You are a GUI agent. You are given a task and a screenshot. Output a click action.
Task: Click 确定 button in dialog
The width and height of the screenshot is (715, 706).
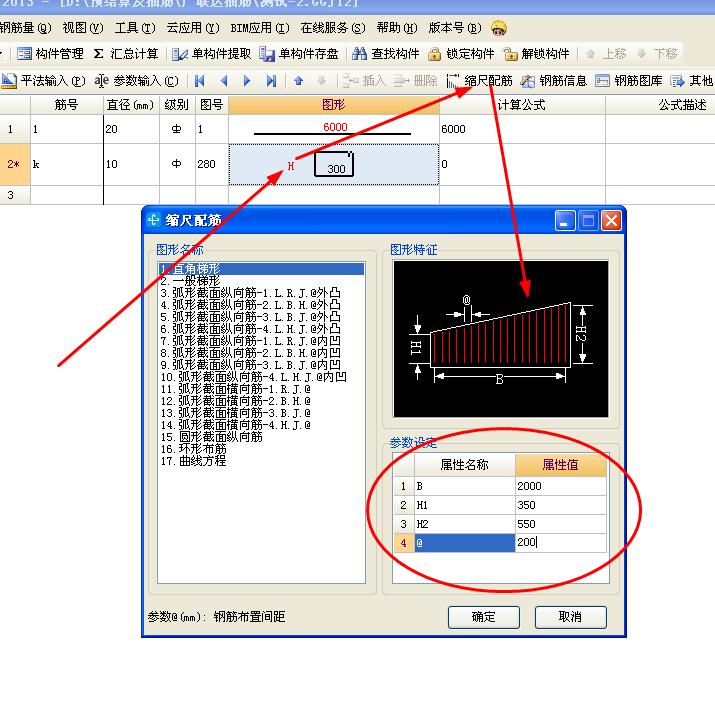(x=484, y=617)
